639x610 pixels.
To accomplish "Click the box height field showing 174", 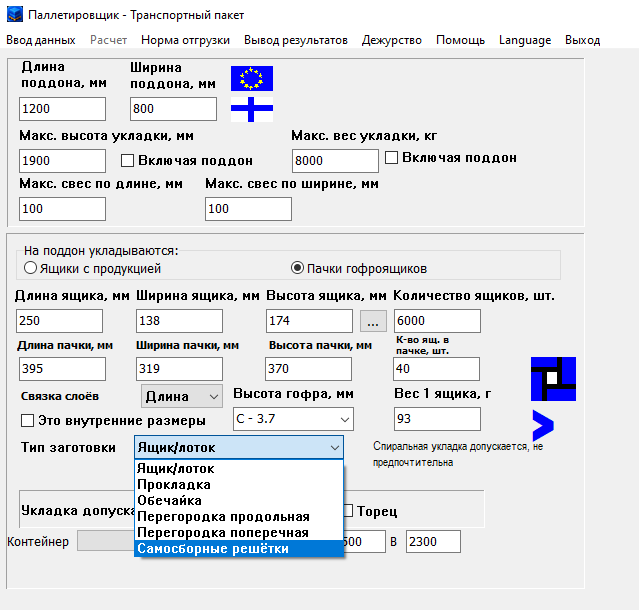I will pos(309,321).
